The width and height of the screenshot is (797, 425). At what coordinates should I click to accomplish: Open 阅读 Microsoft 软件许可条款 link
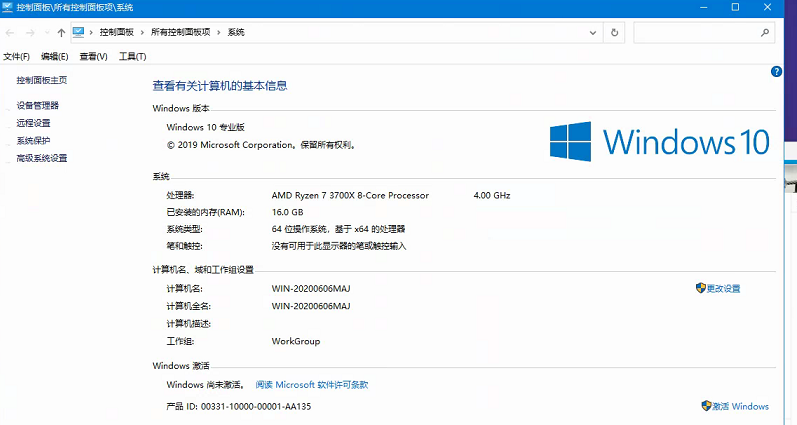[312, 385]
